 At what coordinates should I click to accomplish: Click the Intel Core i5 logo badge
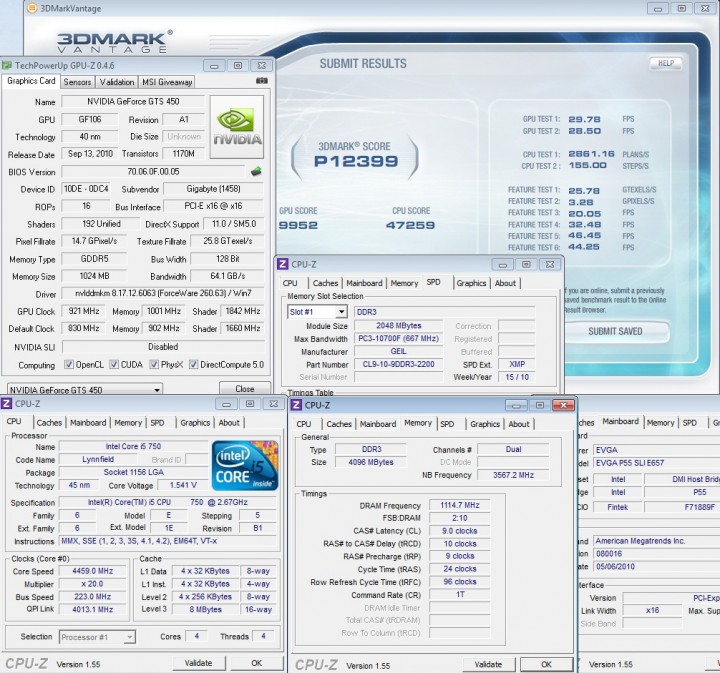245,465
